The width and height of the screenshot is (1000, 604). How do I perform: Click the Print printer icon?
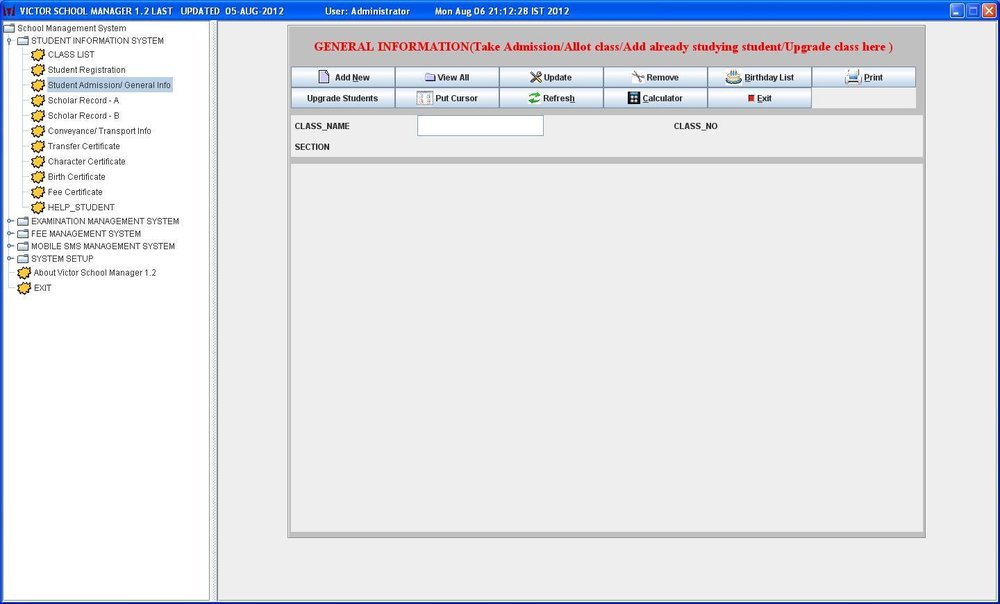point(853,77)
